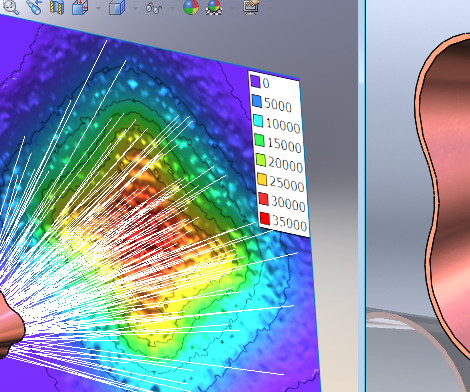Click the vertical divider between viewports
This screenshot has width=470, height=392.
(x=362, y=196)
